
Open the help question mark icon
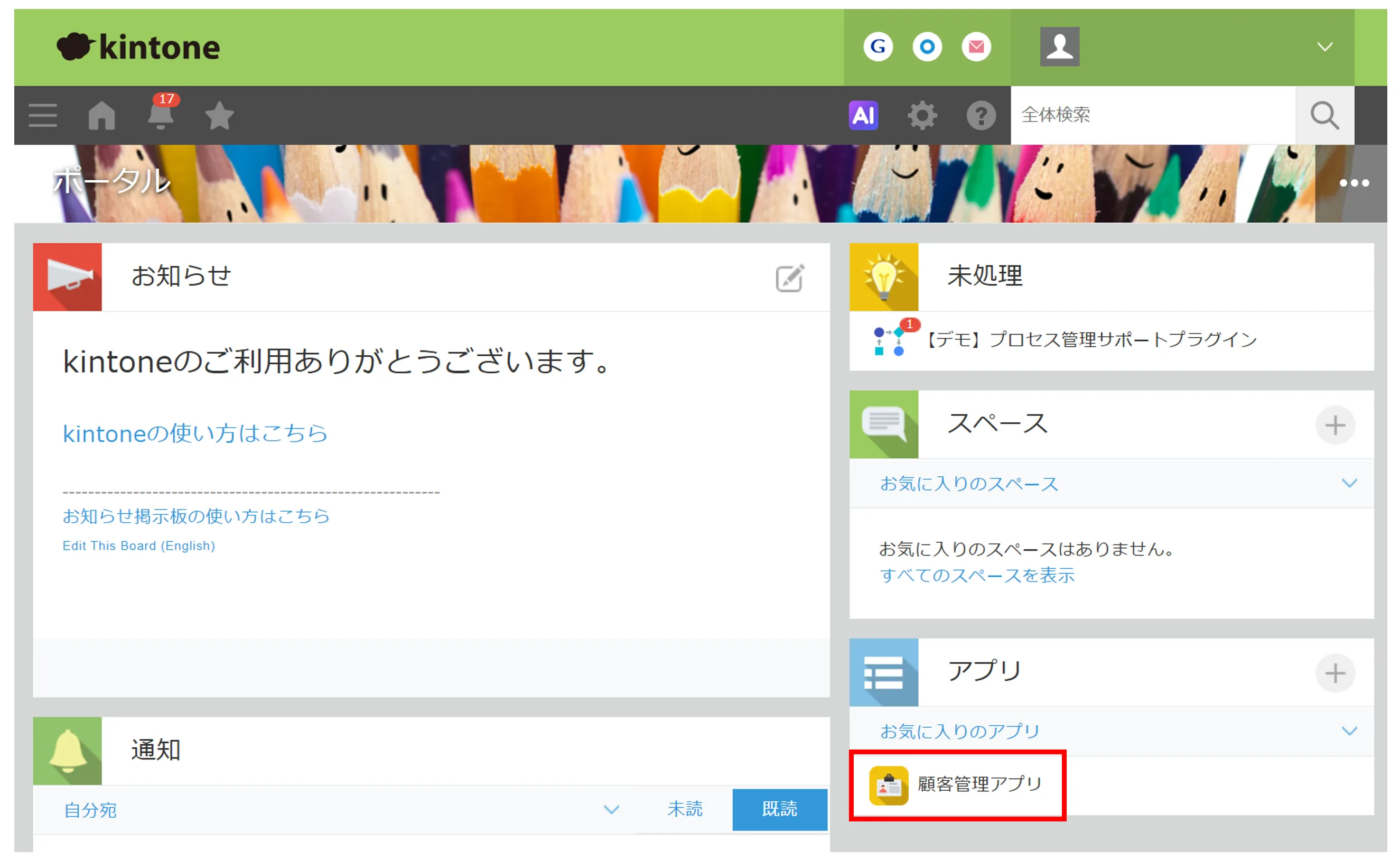pyautogui.click(x=981, y=115)
